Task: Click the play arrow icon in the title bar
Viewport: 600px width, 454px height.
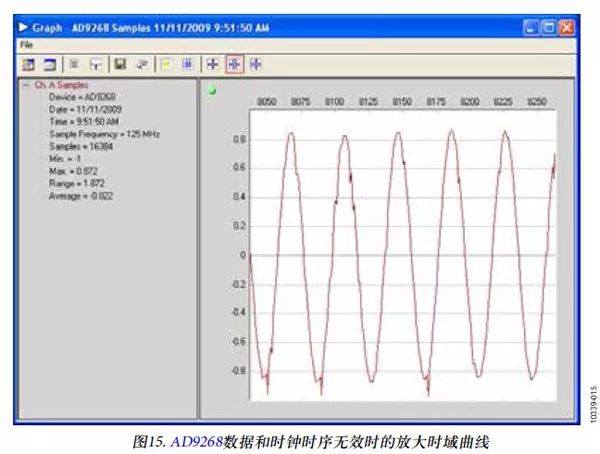Action: (23, 27)
